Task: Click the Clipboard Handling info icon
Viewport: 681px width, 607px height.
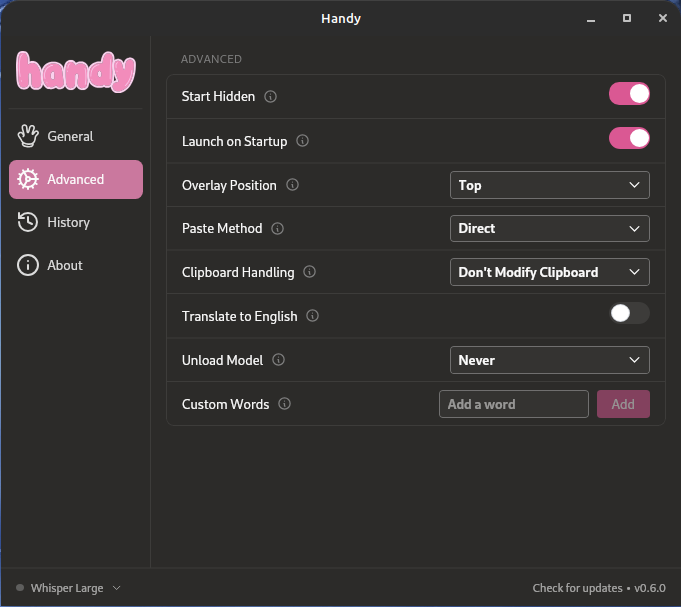Action: pyautogui.click(x=310, y=272)
